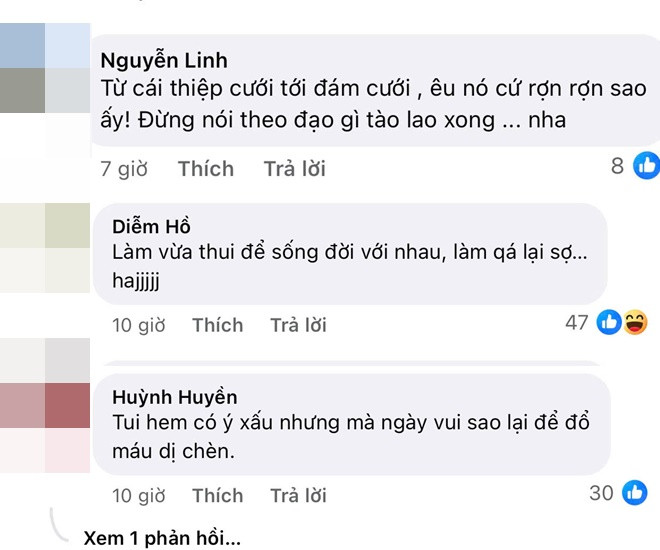Image resolution: width=660 pixels, height=550 pixels.
Task: View the 47 reactions count on Diễm Hồ's comment
Action: coord(576,322)
